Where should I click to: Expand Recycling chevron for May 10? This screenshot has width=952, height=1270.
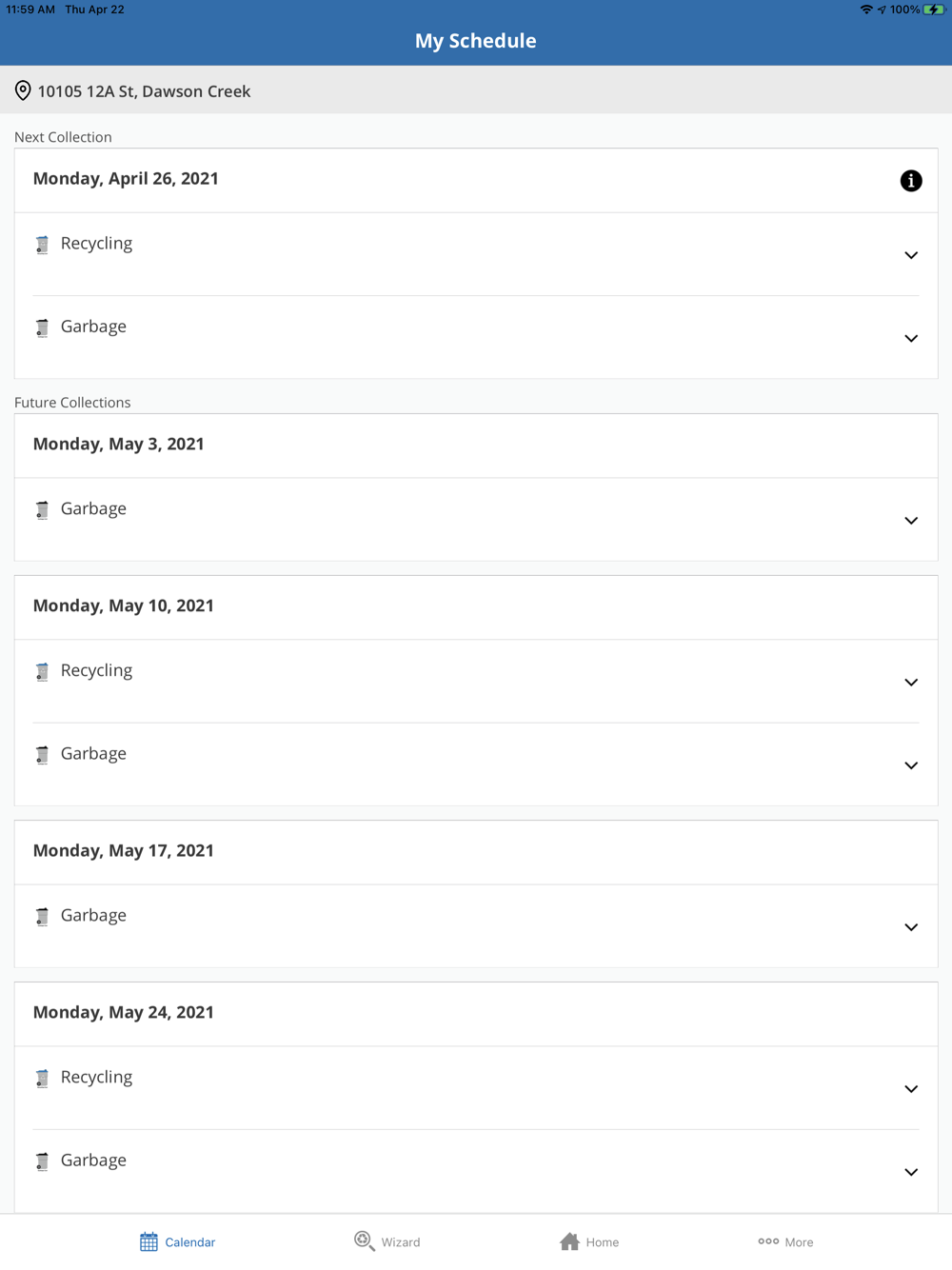click(910, 683)
